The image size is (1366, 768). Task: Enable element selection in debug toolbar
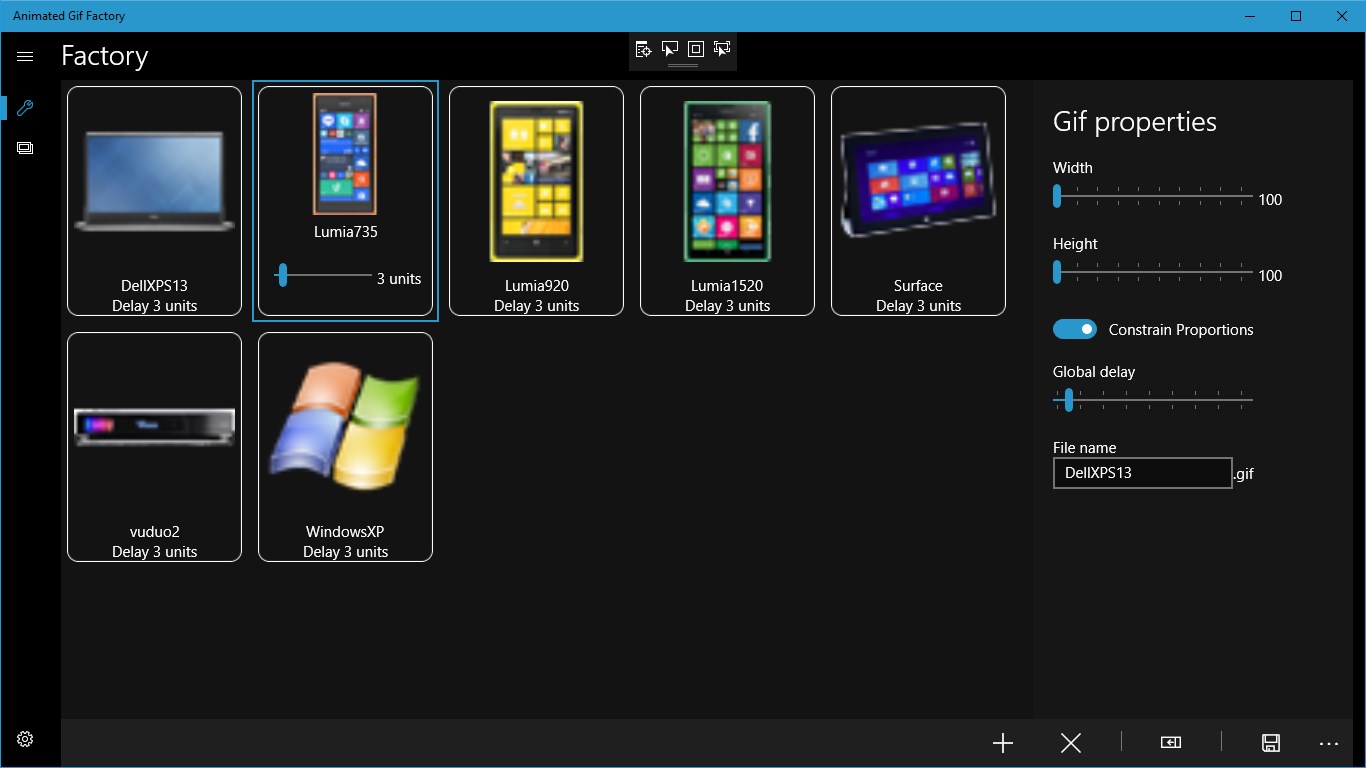click(x=669, y=49)
